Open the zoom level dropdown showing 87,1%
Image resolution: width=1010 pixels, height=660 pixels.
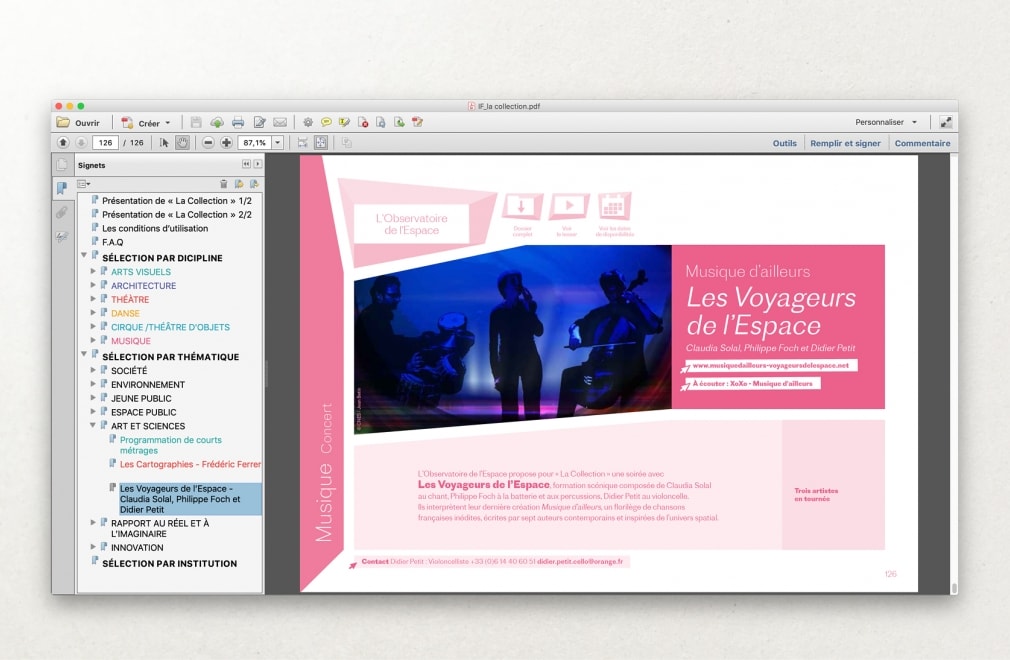(278, 142)
